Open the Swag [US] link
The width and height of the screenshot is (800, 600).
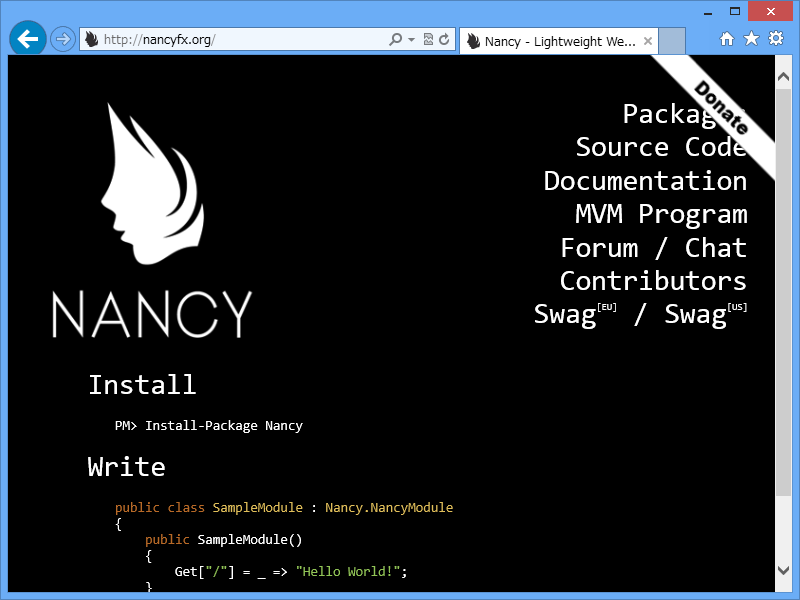pos(706,314)
